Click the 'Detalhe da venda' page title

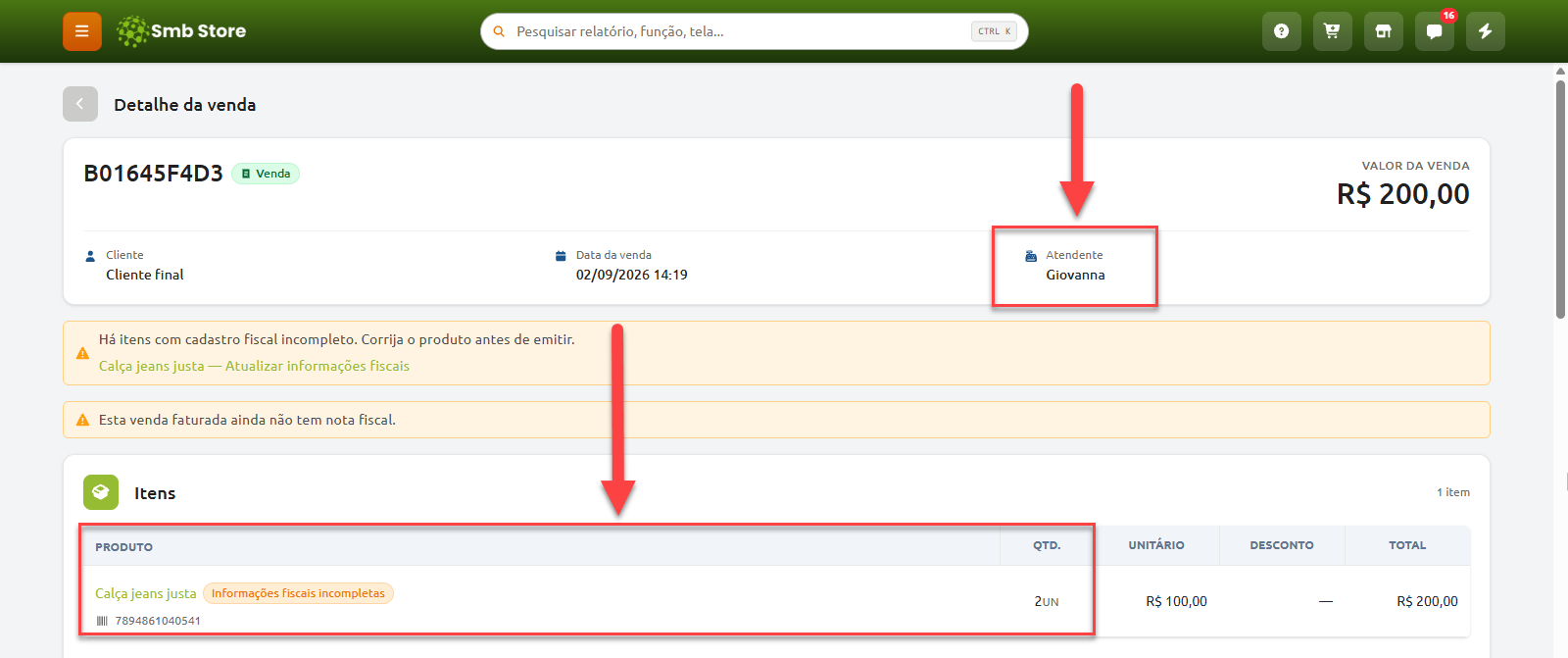184,105
